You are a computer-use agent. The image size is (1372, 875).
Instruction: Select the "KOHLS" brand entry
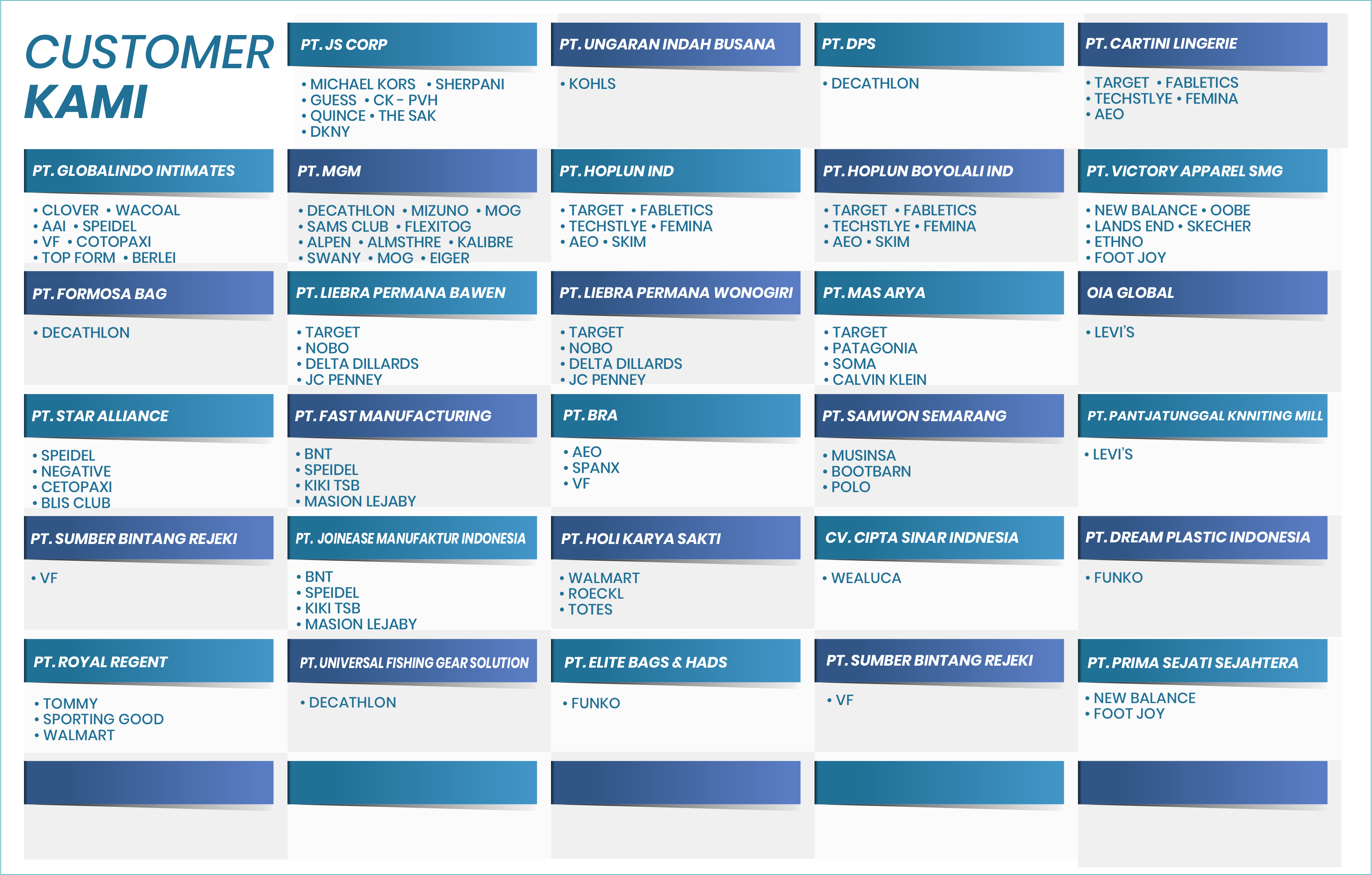coord(592,84)
